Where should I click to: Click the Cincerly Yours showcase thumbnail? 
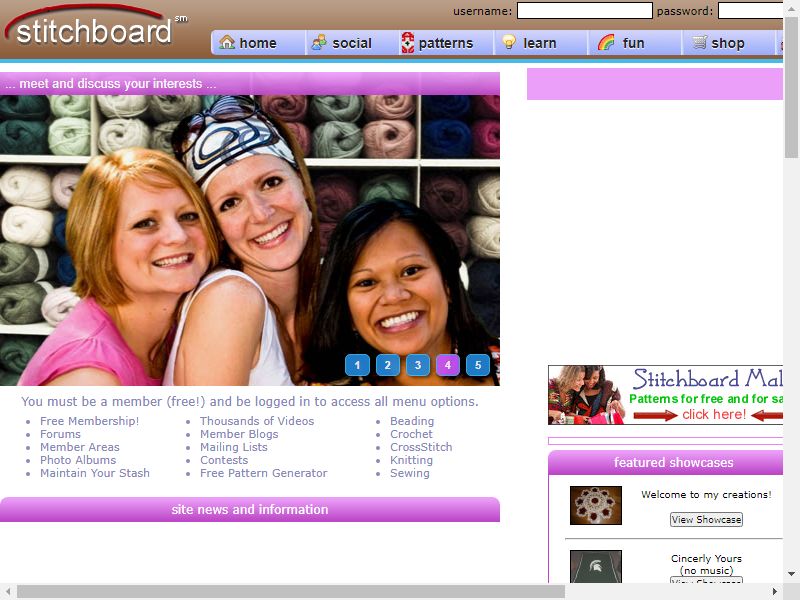point(596,566)
